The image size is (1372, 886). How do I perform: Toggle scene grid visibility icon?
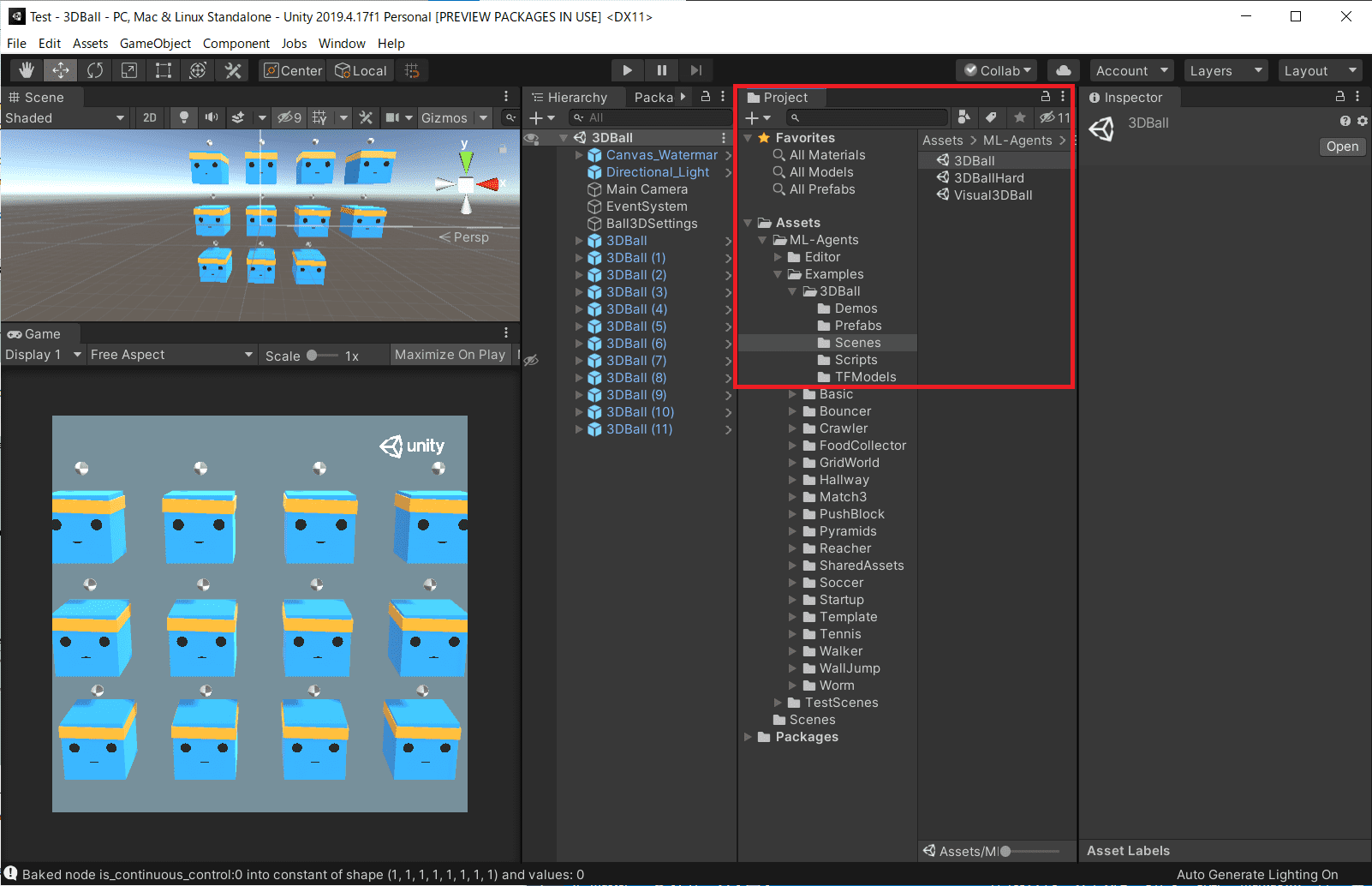point(319,117)
